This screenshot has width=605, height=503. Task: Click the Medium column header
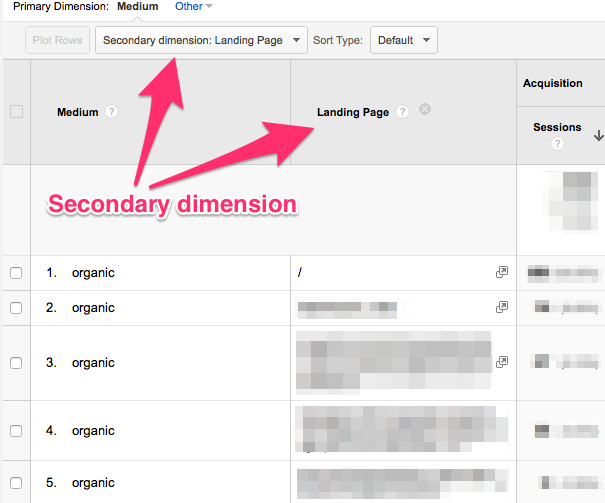coord(78,112)
